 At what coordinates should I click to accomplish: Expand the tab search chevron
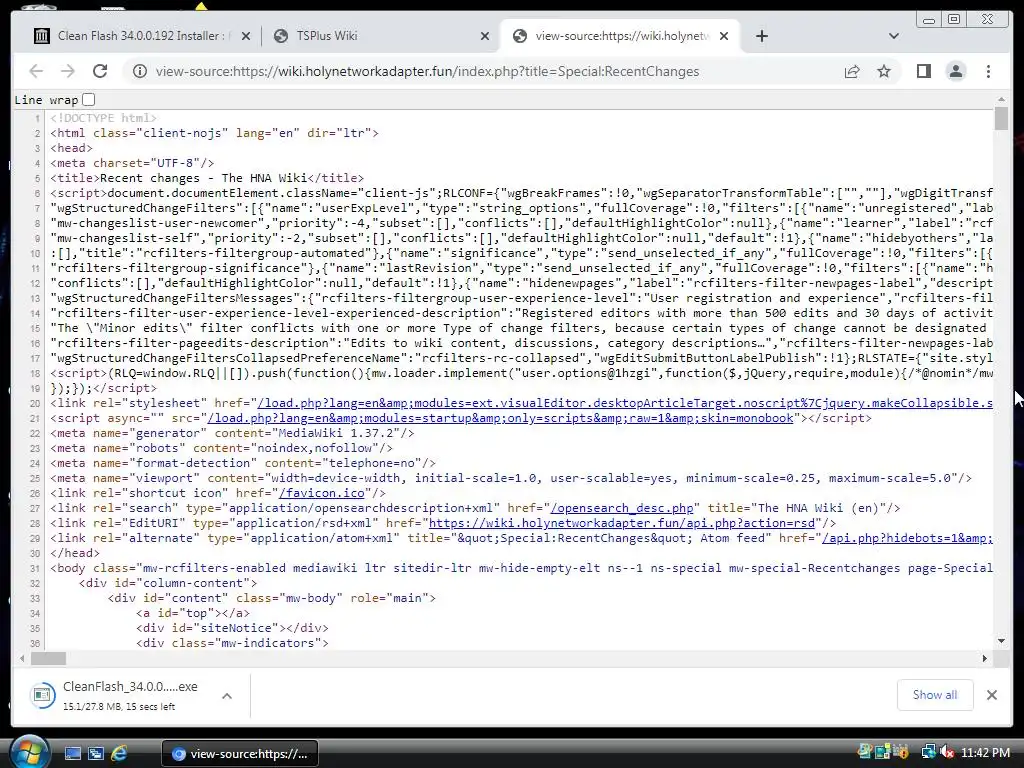tap(894, 36)
